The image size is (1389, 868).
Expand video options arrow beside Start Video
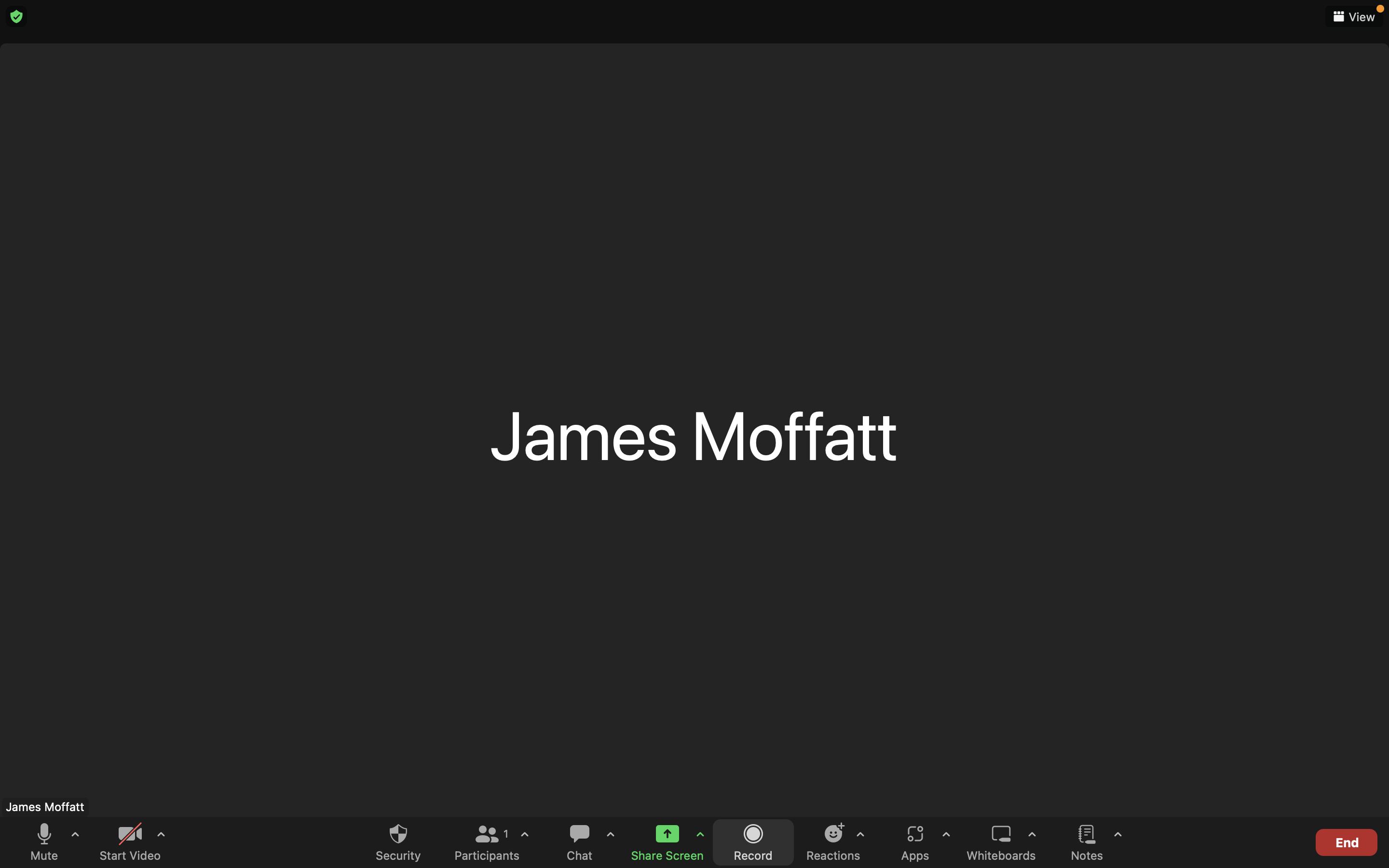pos(161,835)
